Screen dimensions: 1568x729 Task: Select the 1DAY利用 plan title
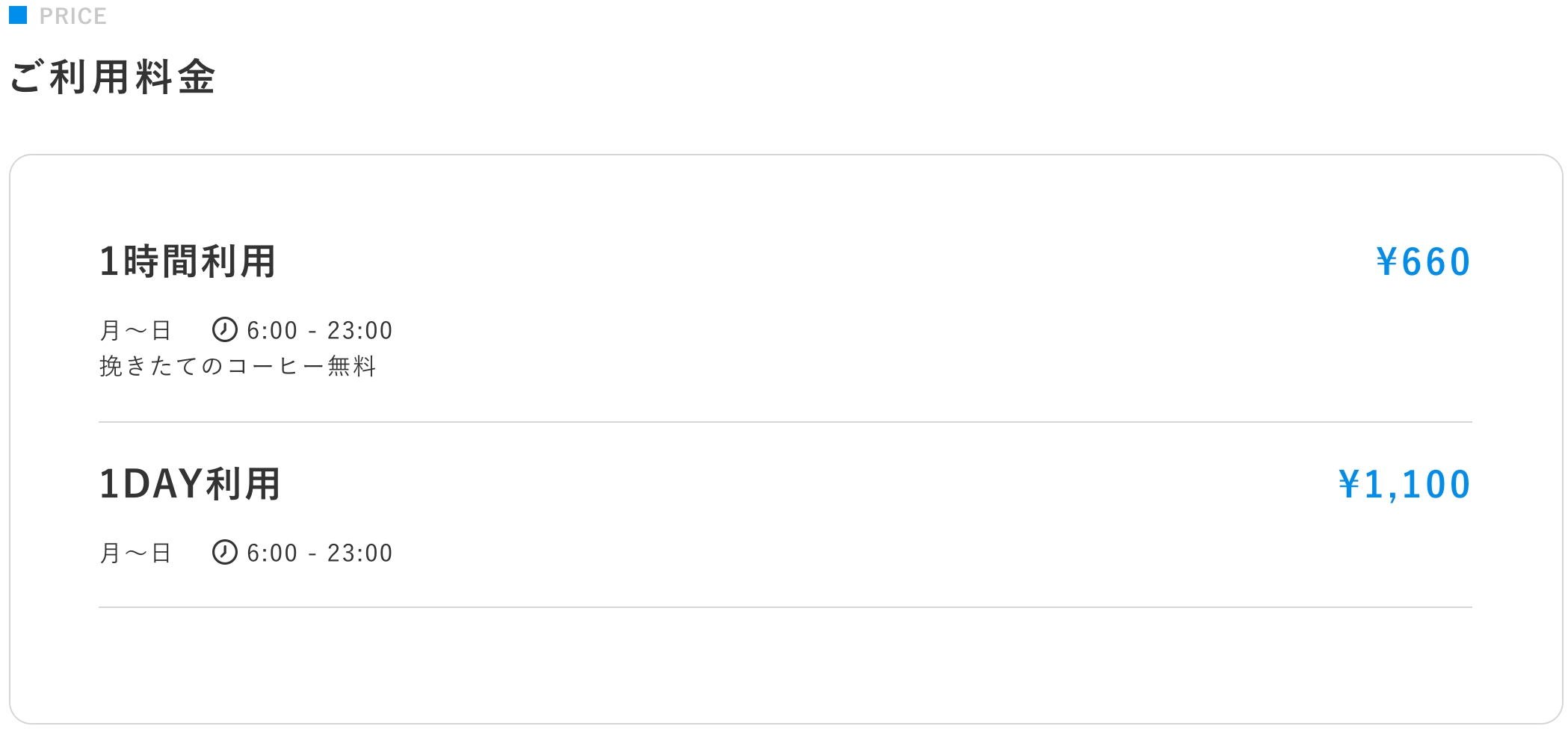pos(190,484)
